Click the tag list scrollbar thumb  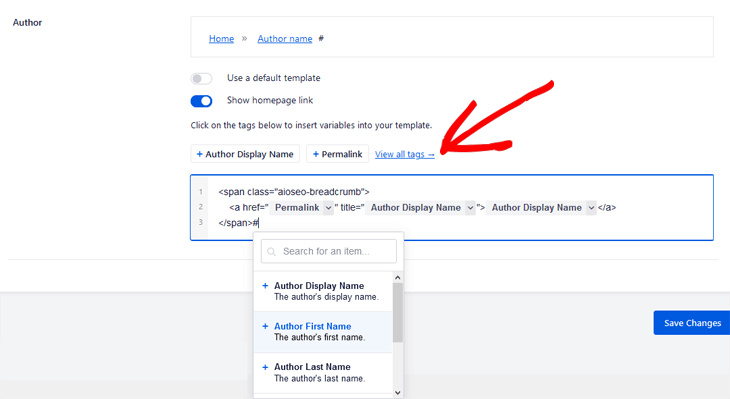point(398,312)
